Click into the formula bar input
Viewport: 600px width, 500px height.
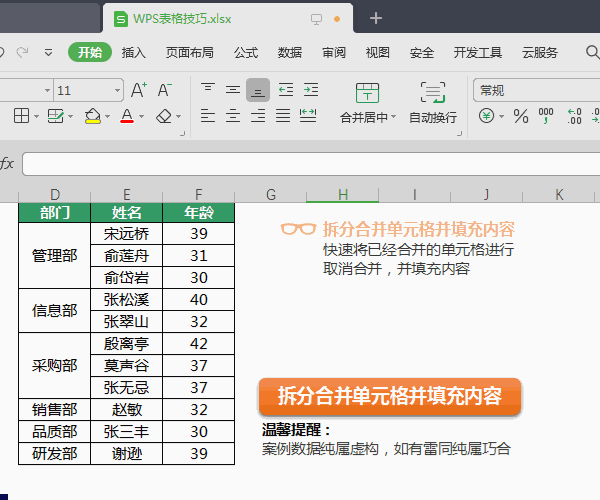coord(311,164)
